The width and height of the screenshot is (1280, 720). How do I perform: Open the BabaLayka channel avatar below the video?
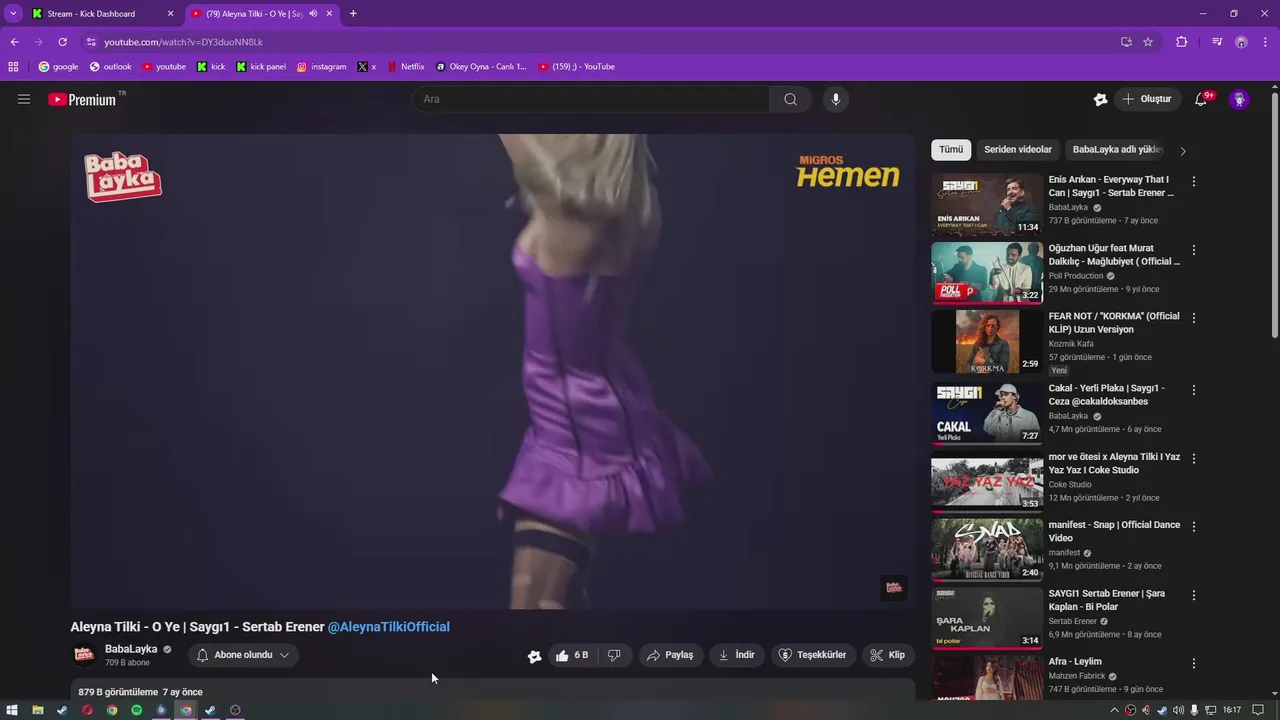pos(85,655)
